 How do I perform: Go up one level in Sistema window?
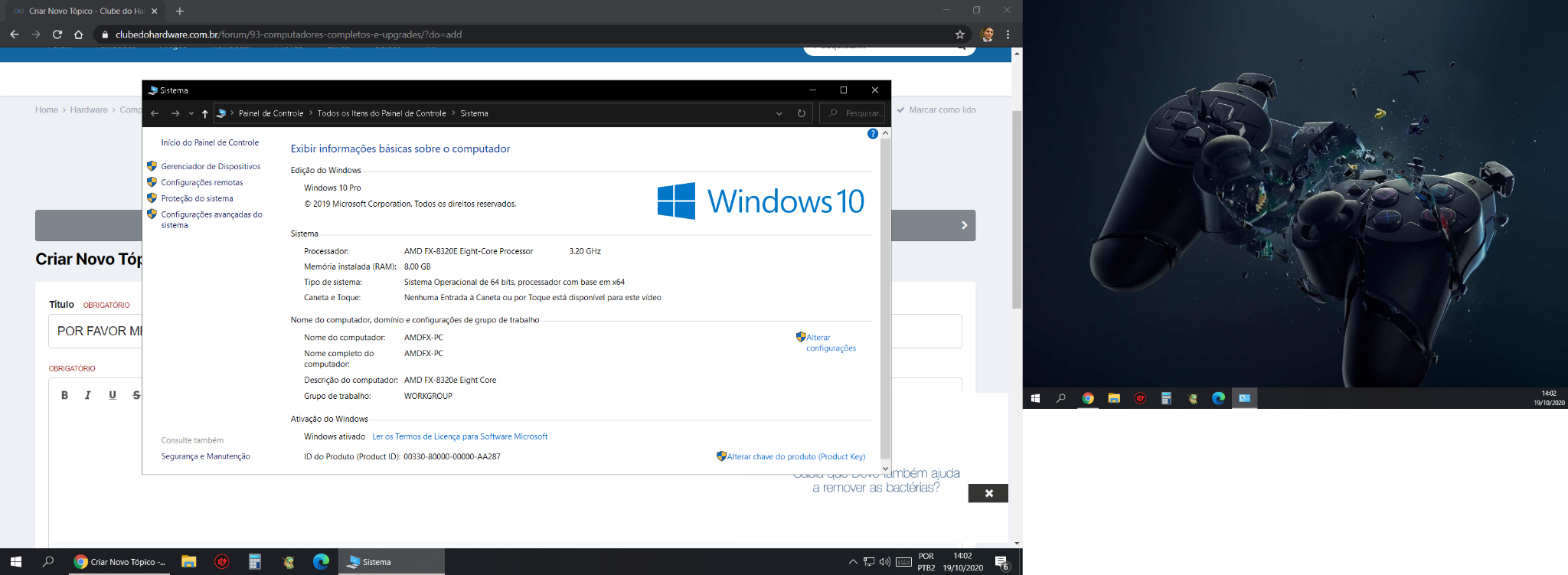[x=205, y=113]
